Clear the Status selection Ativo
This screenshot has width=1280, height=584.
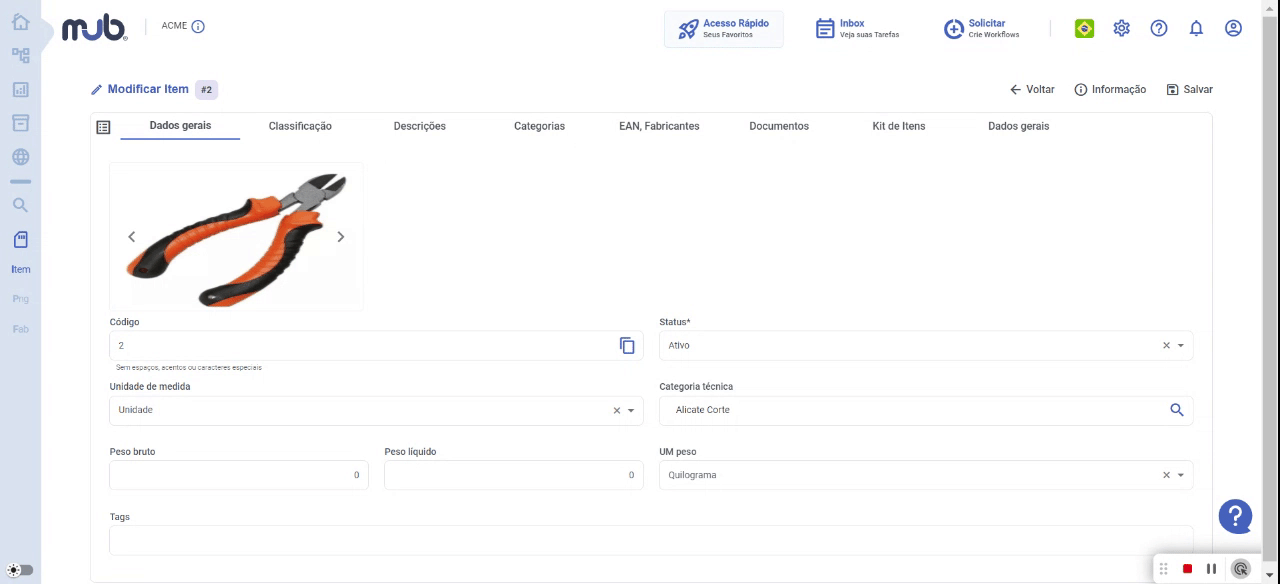[1166, 345]
